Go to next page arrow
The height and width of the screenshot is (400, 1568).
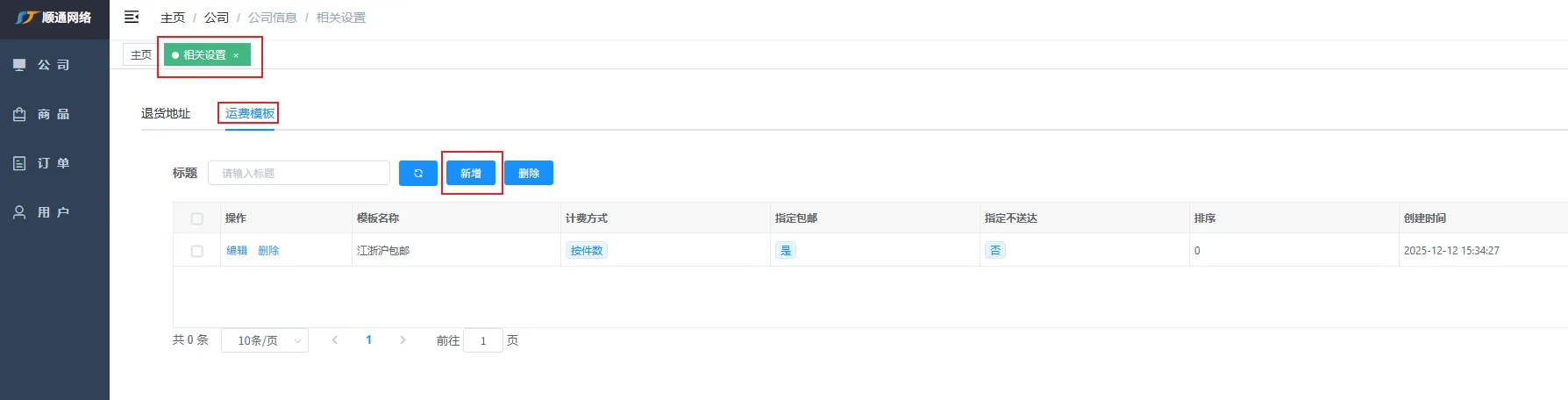point(403,340)
